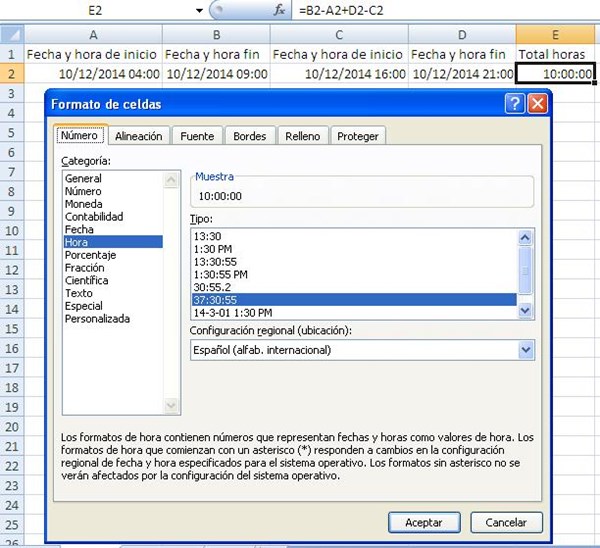The width and height of the screenshot is (600, 548).
Task: Pick the Fracción category
Action: point(113,267)
